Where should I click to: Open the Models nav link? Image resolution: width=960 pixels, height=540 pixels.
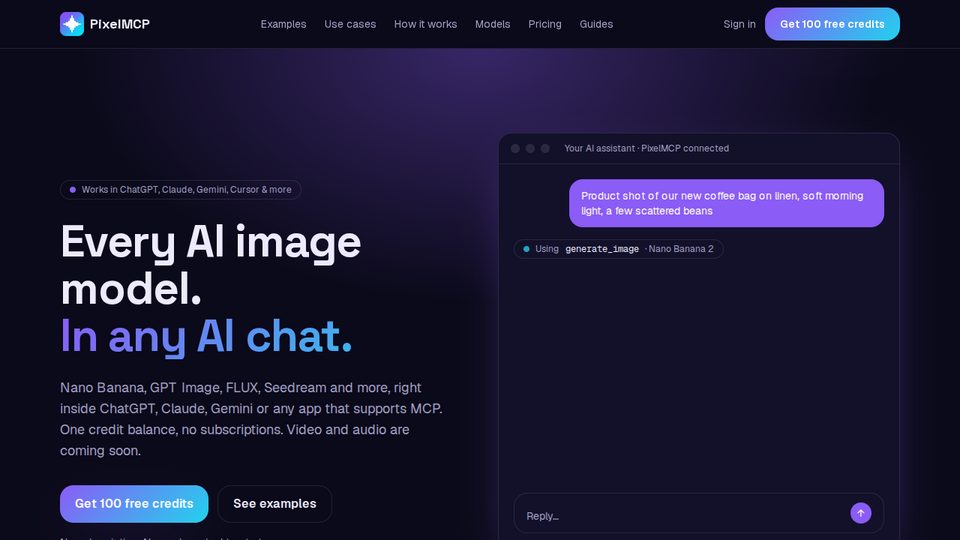point(492,24)
